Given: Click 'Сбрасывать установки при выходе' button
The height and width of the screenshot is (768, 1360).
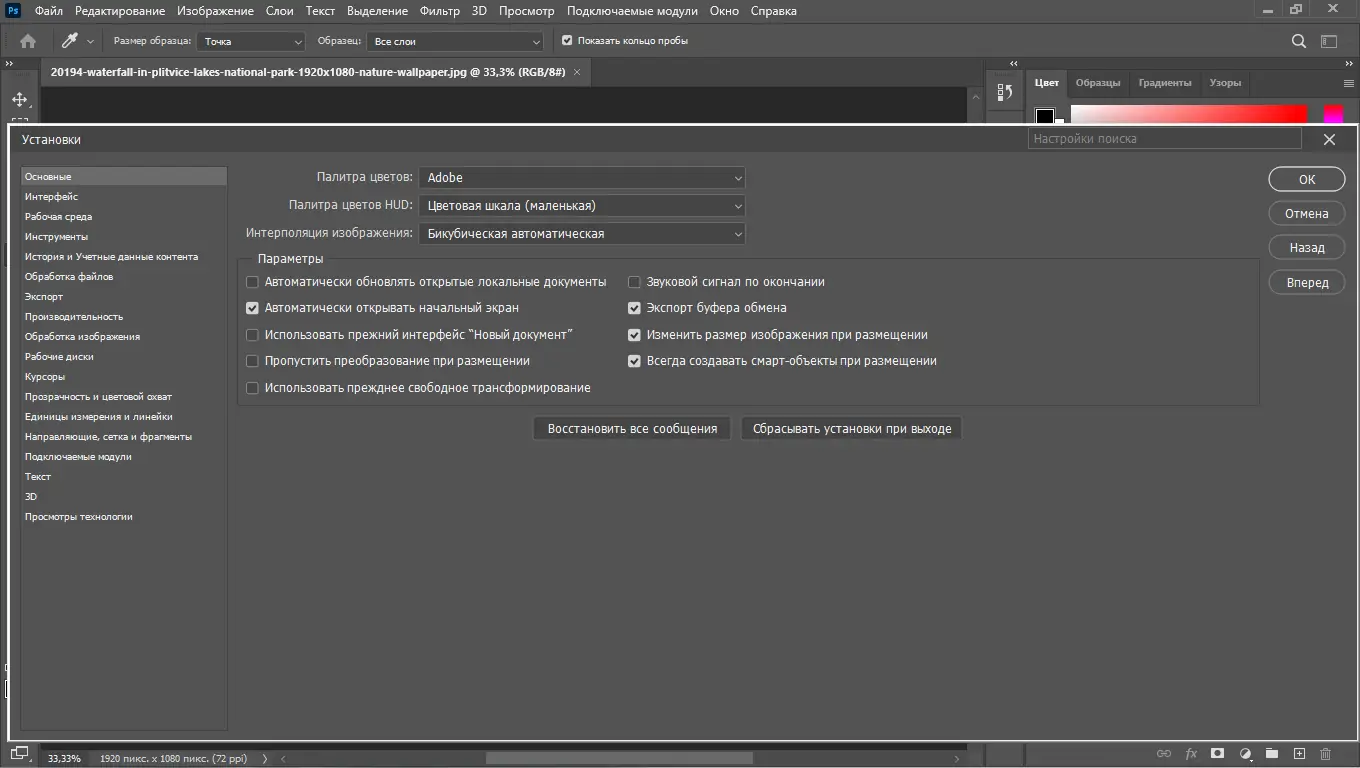Looking at the screenshot, I should (852, 429).
